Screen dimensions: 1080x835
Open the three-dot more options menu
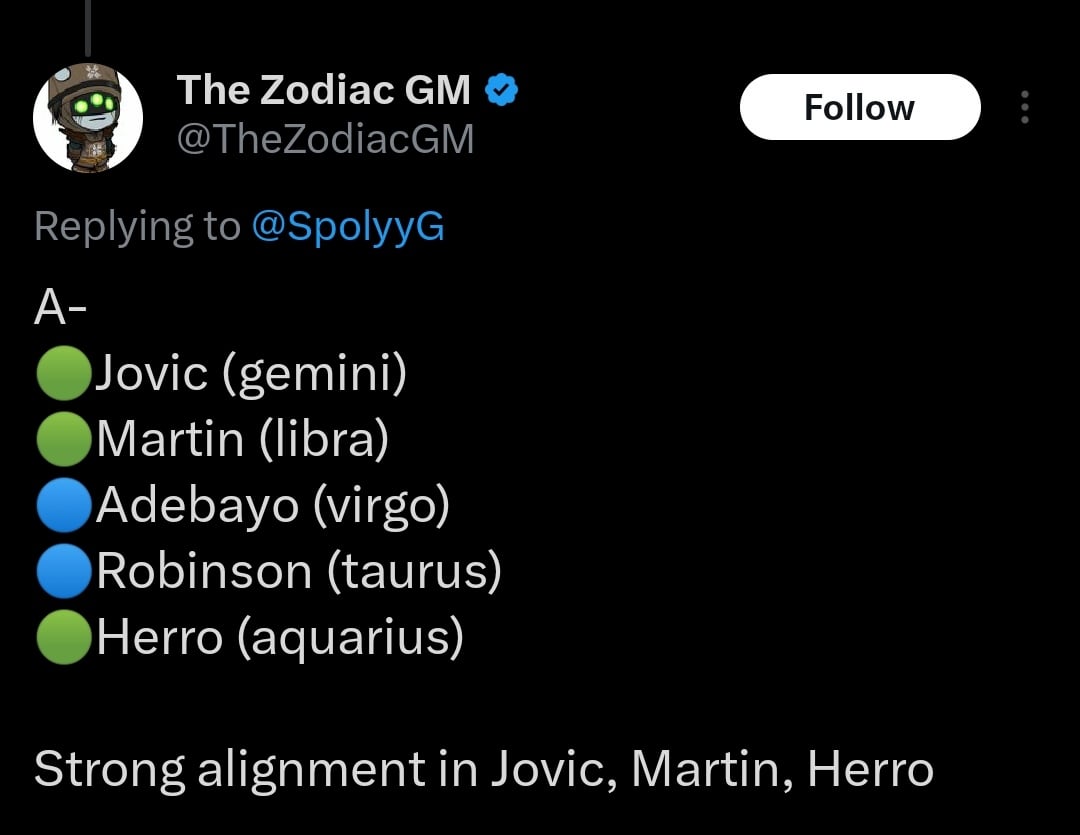[x=1024, y=108]
